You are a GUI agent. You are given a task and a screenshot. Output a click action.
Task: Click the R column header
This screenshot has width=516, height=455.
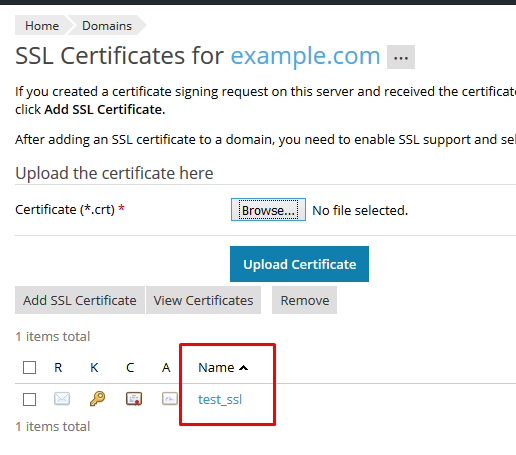tap(58, 368)
